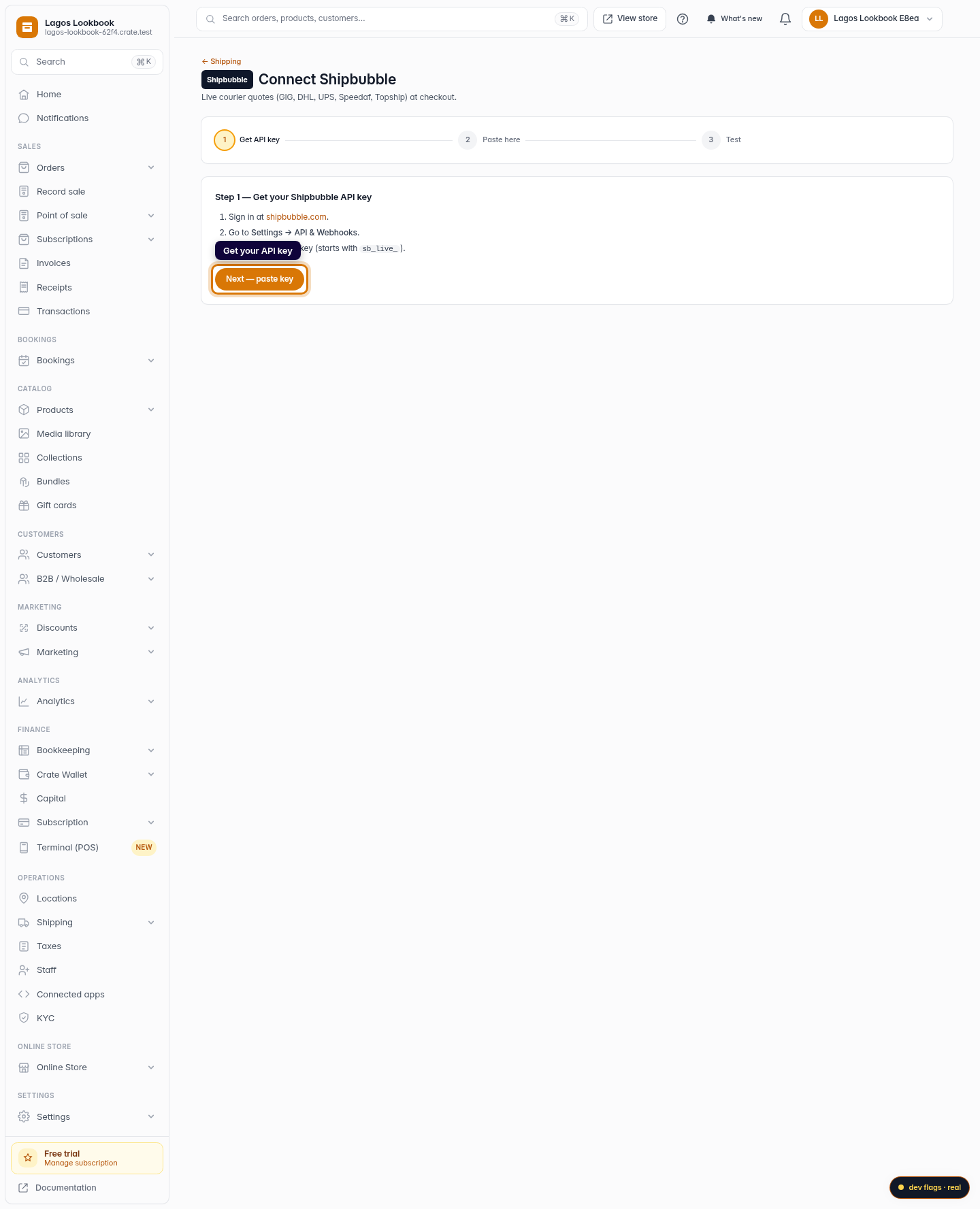Image resolution: width=980 pixels, height=1209 pixels.
Task: Click the Next — paste key button
Action: (x=260, y=279)
